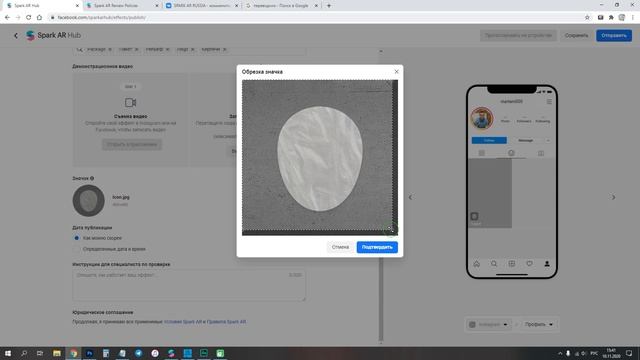Screen dimensions: 640x360
Task: Click the round icon.jpg thumbnail
Action: point(89,200)
